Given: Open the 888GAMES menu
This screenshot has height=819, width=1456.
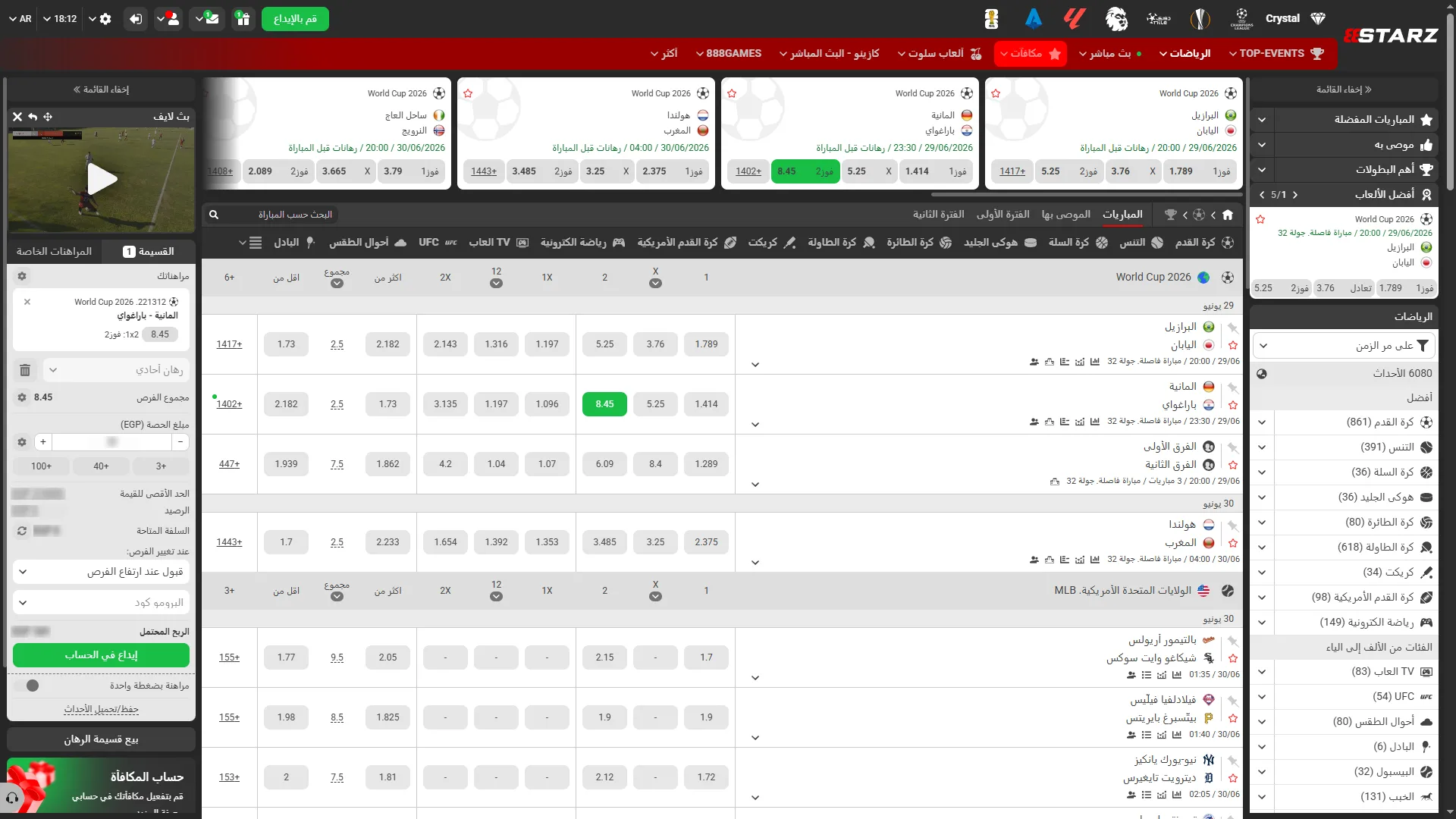Looking at the screenshot, I should point(729,54).
